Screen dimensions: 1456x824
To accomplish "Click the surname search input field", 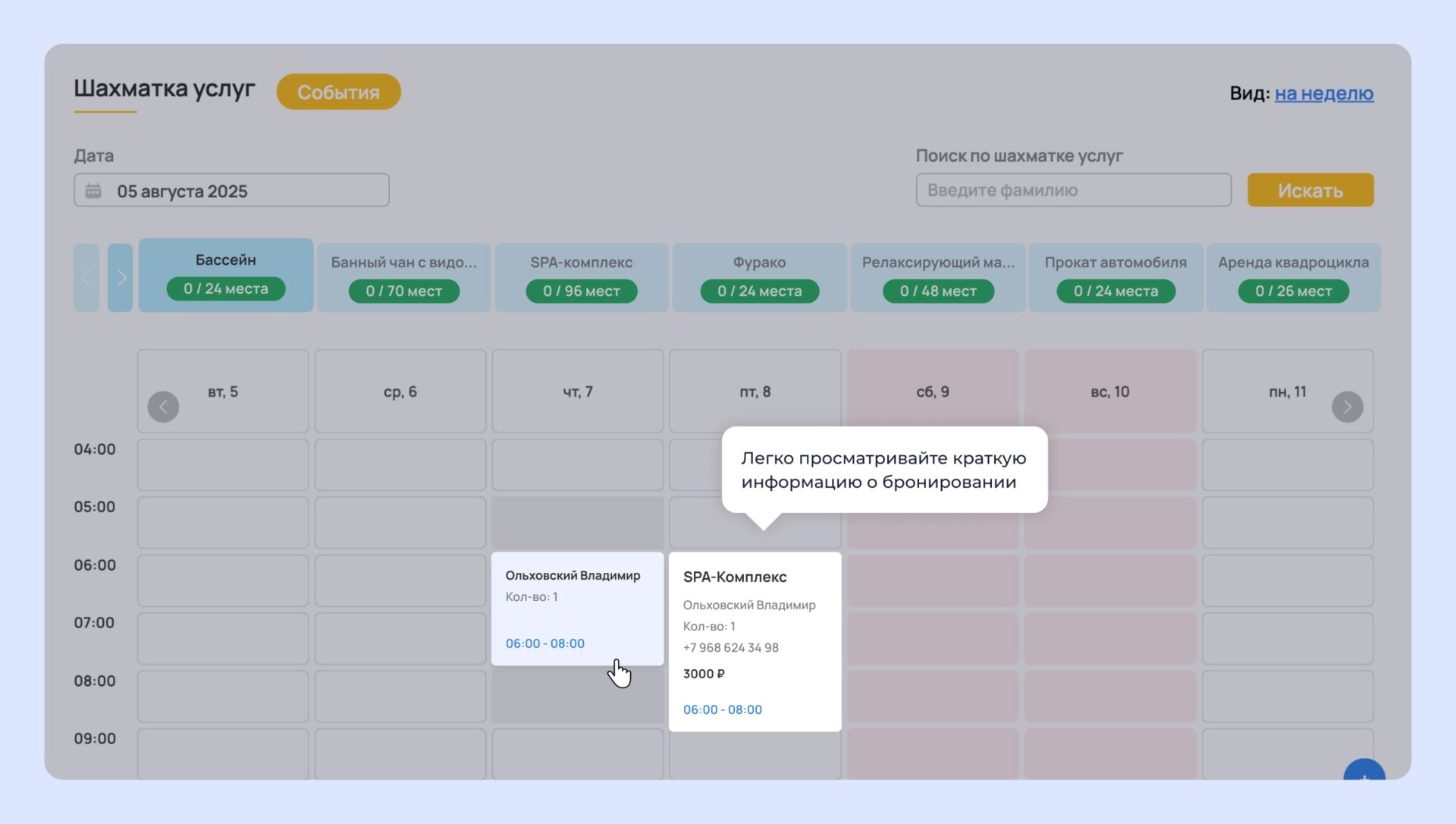I will click(1073, 190).
